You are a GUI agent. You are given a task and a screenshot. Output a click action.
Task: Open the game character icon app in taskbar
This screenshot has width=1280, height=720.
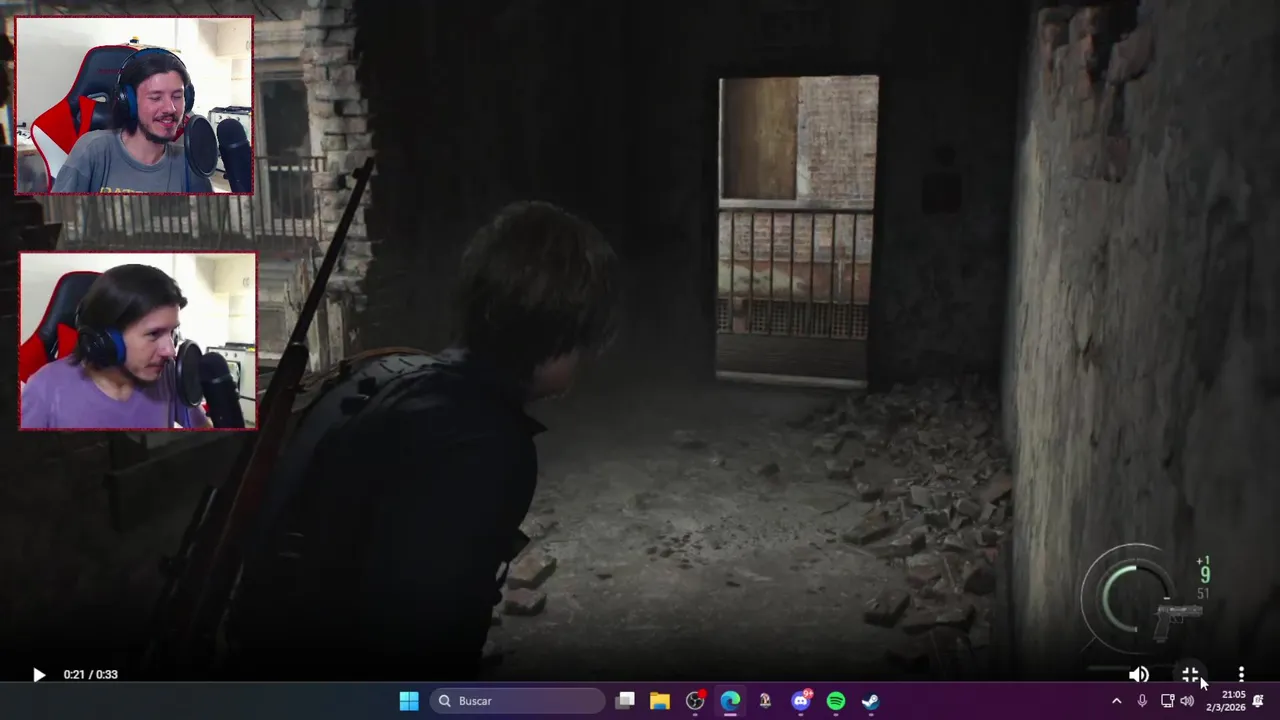coord(765,701)
